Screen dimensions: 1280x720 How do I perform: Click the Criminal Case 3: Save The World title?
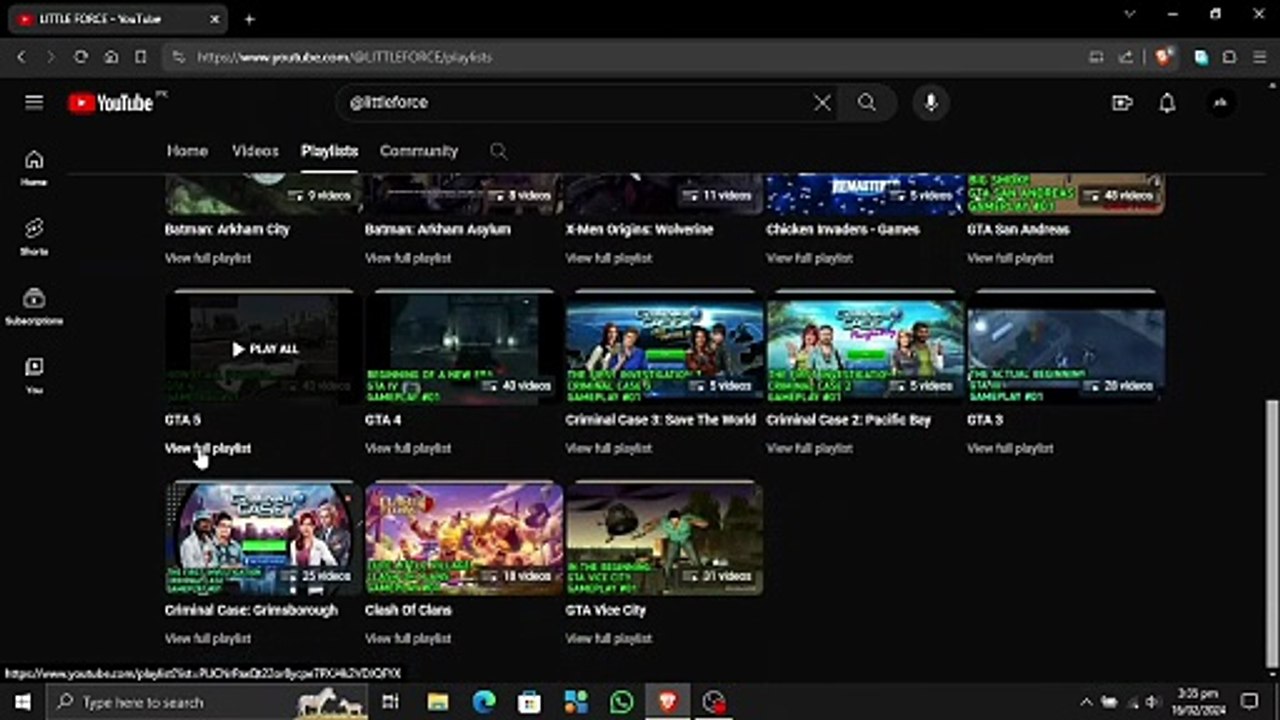point(661,420)
